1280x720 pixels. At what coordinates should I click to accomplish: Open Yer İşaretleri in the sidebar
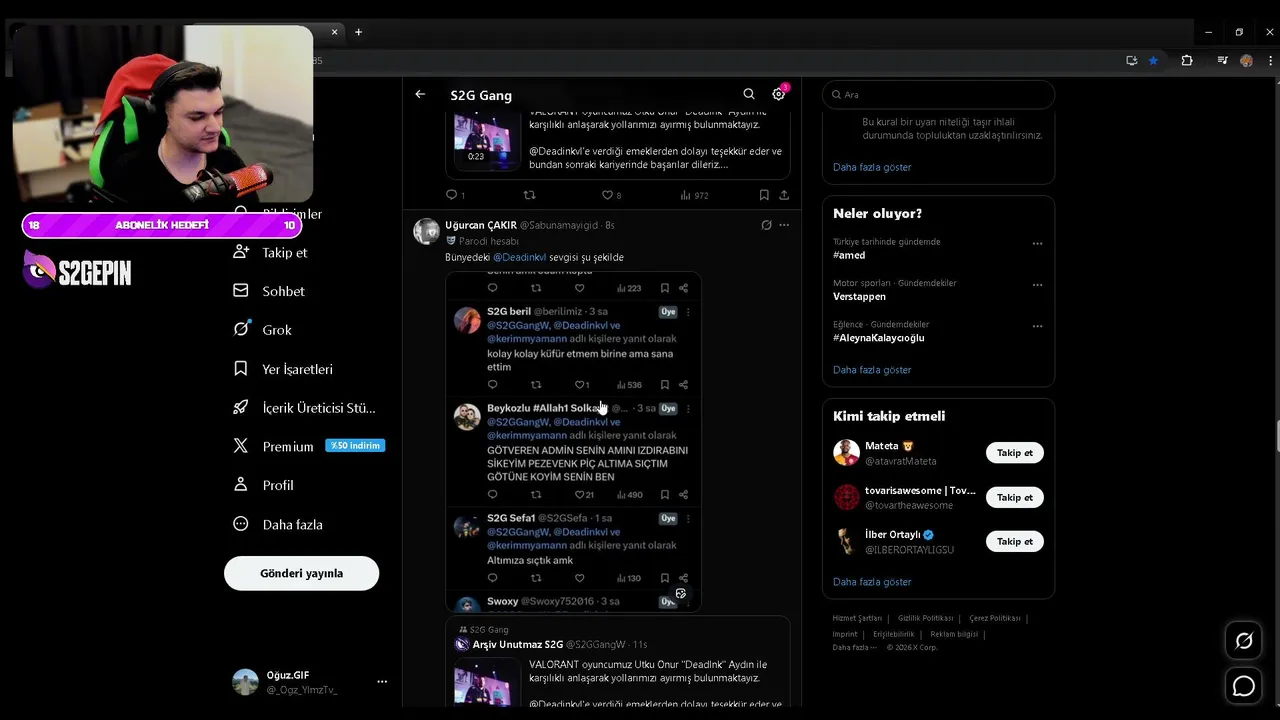[x=283, y=369]
